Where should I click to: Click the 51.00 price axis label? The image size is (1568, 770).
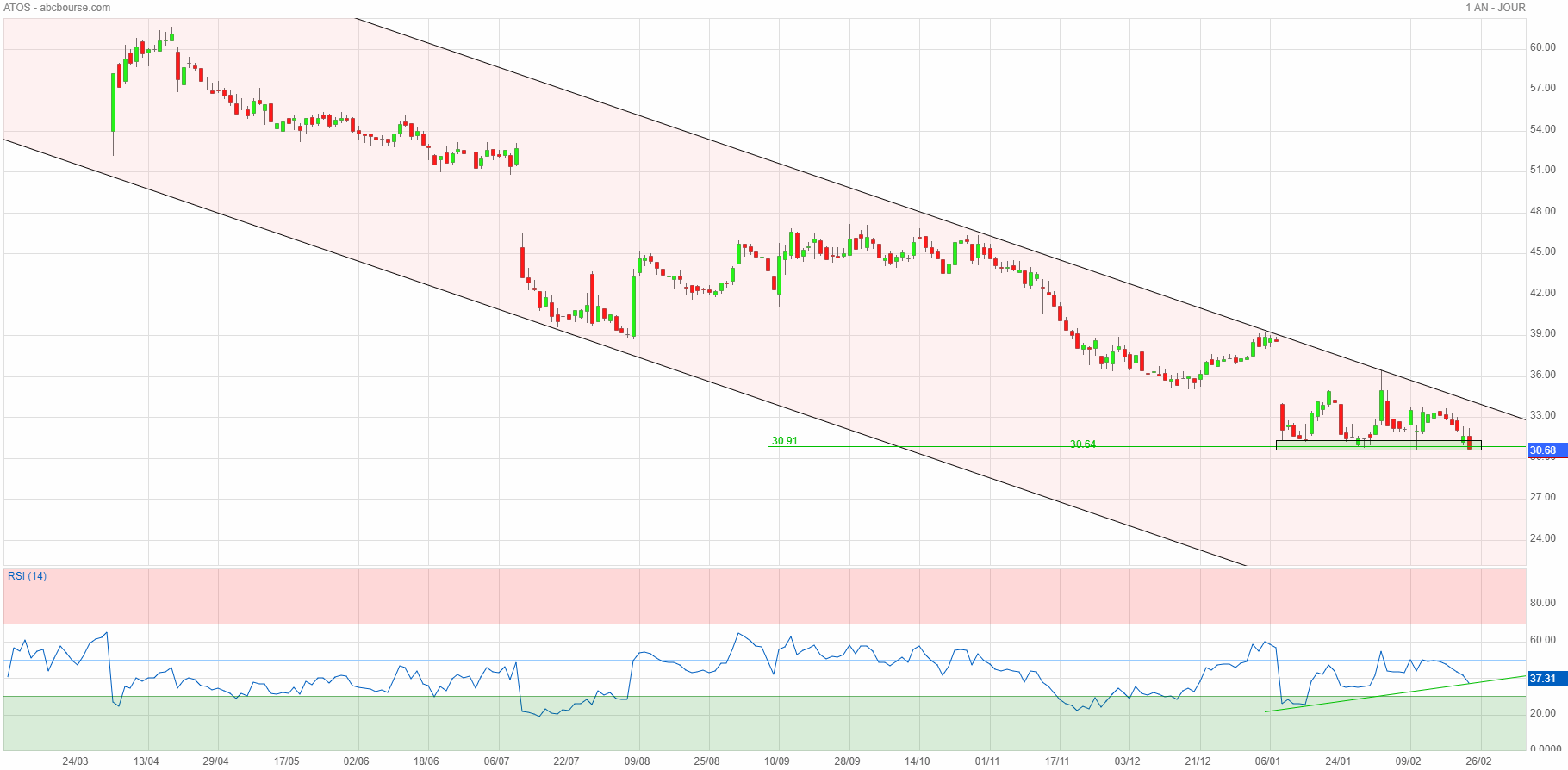tap(1543, 170)
